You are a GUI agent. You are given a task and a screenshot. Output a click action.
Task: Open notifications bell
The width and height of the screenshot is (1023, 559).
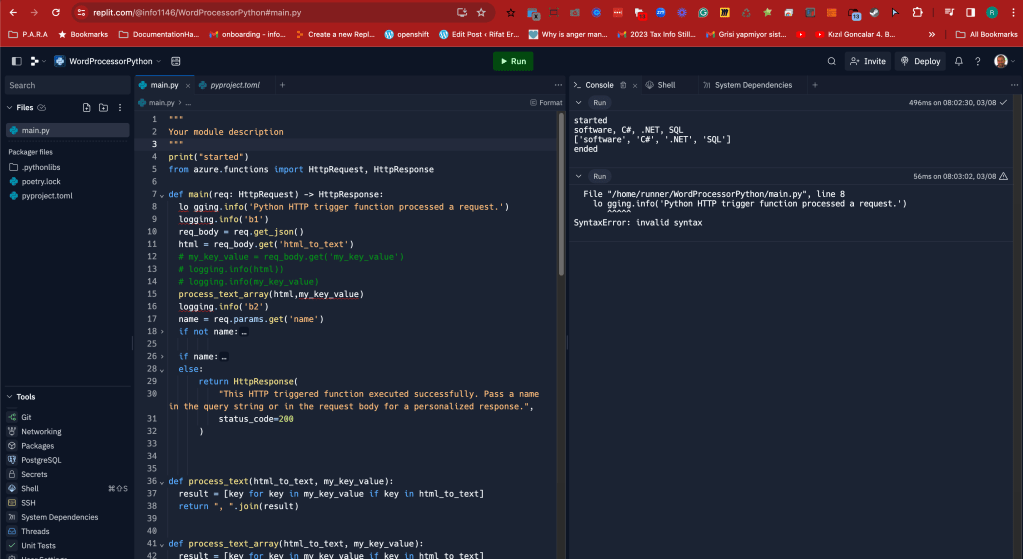[x=958, y=61]
